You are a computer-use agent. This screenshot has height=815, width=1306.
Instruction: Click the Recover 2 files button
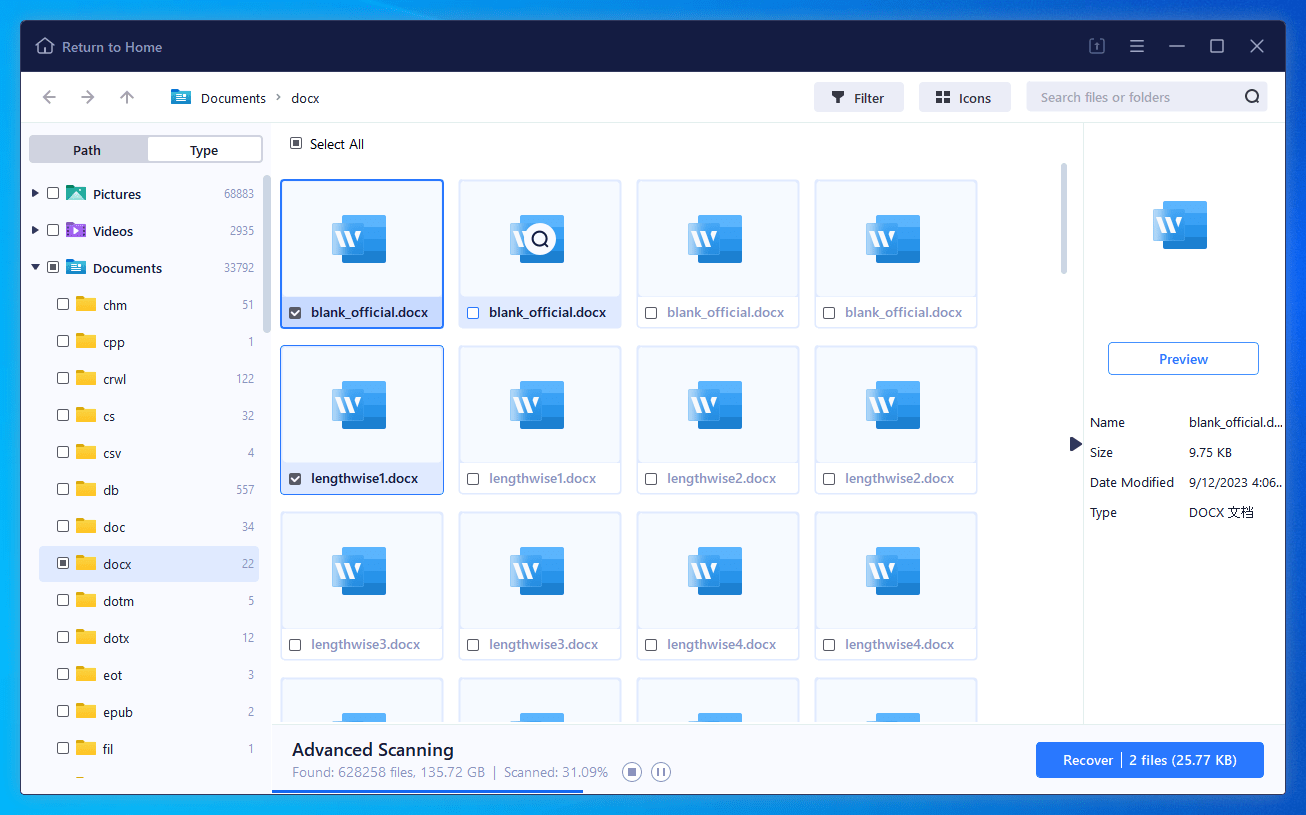click(x=1149, y=760)
